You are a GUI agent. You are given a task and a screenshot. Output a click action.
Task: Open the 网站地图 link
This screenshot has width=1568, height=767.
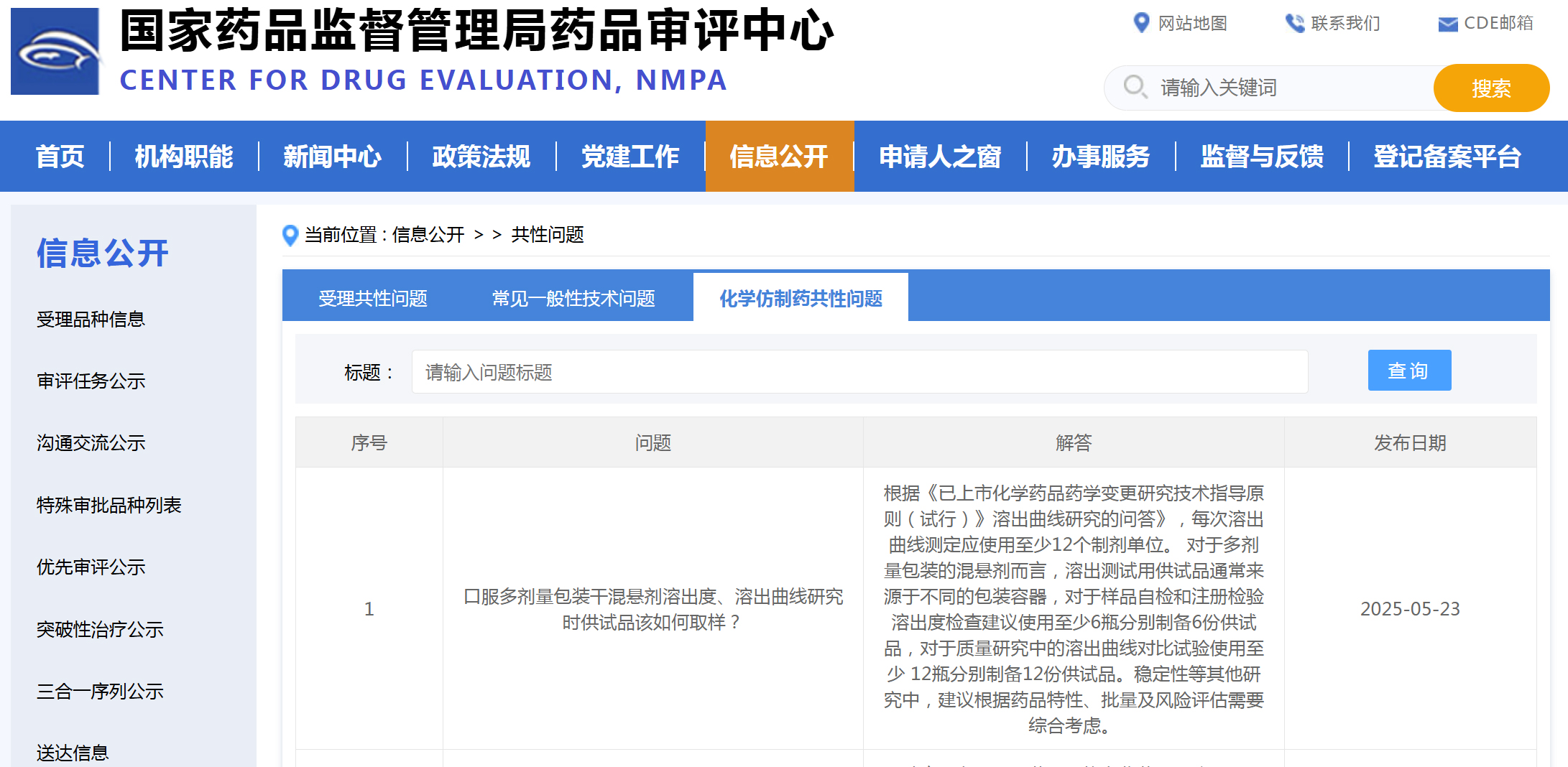pyautogui.click(x=1192, y=23)
